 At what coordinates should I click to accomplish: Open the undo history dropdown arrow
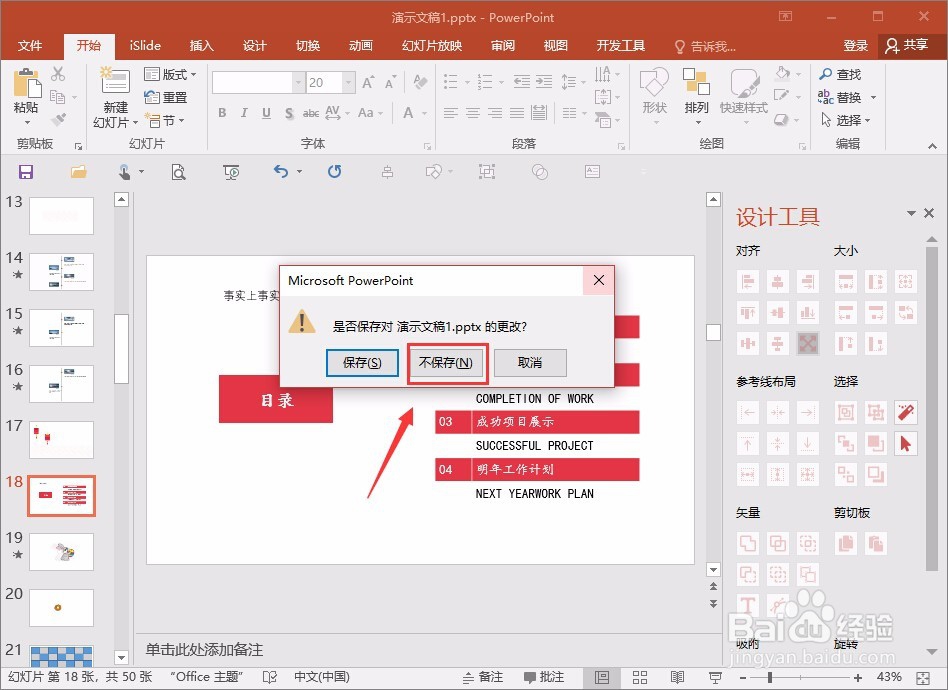coord(299,172)
